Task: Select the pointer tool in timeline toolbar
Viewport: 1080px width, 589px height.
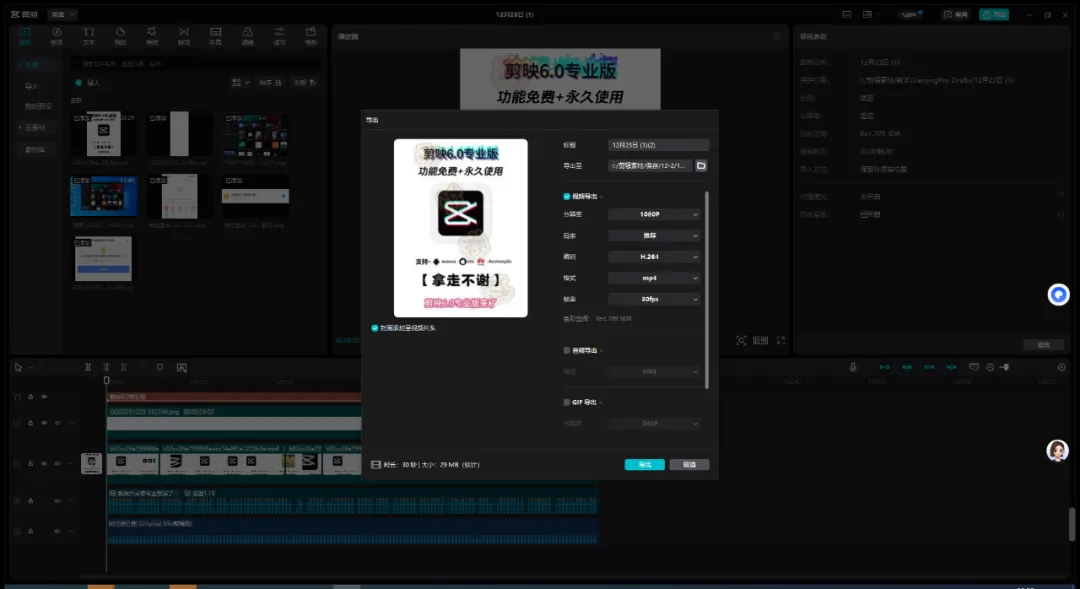Action: (19, 367)
